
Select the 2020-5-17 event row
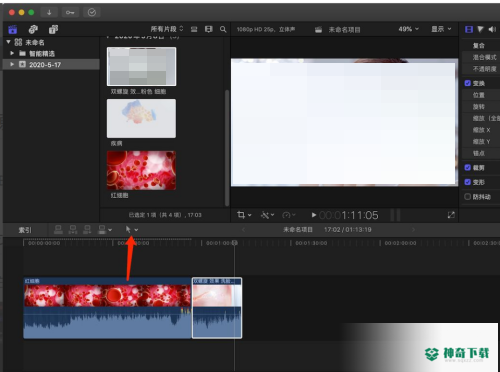click(51, 64)
